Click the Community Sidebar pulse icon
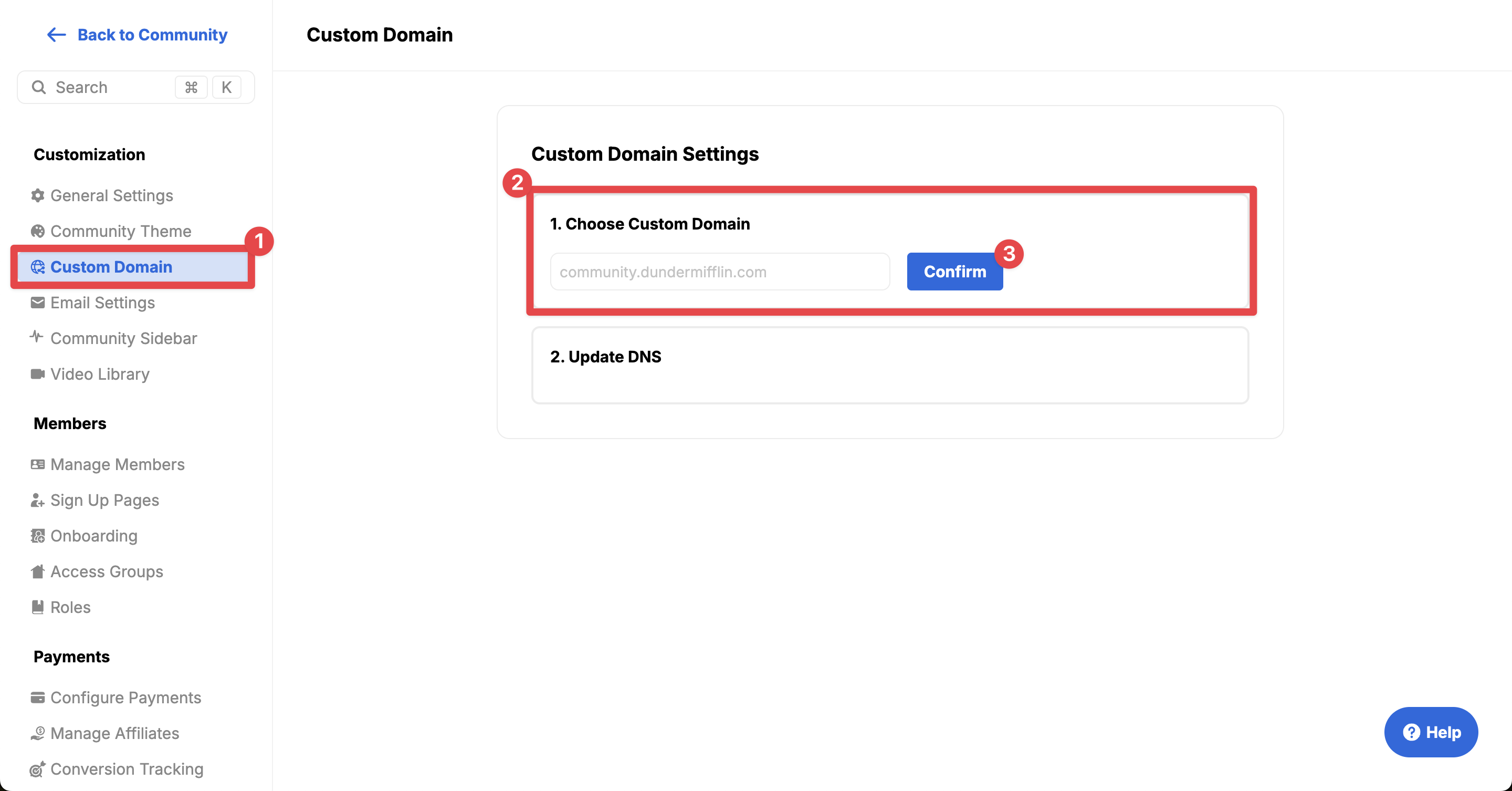 [36, 337]
